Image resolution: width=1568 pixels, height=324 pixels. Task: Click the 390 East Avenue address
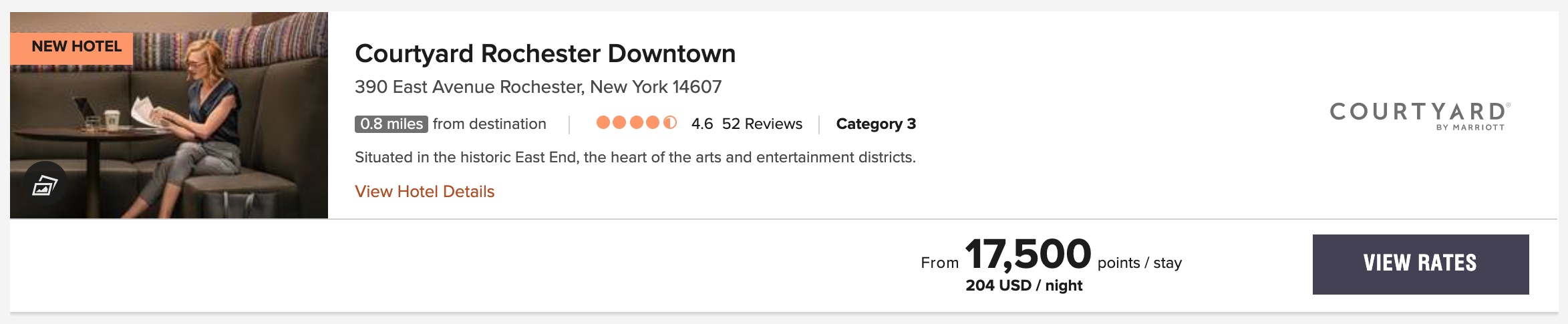(538, 88)
